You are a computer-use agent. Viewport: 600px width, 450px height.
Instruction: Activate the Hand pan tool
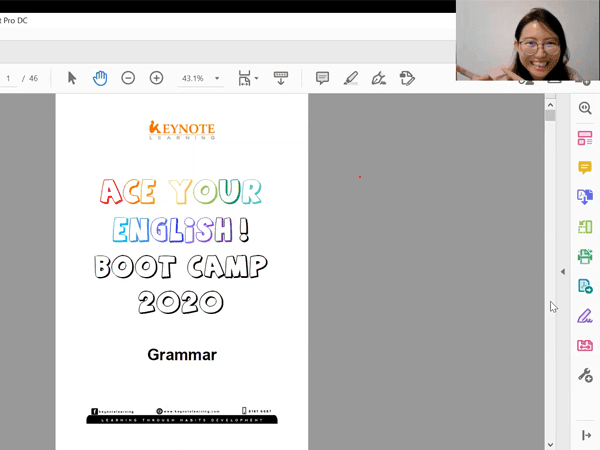(100, 78)
